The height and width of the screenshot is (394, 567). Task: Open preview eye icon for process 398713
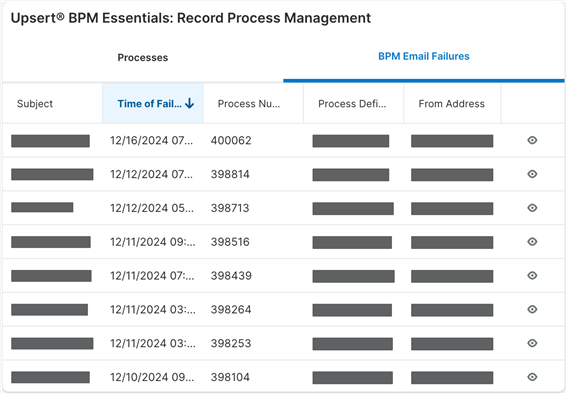532,208
